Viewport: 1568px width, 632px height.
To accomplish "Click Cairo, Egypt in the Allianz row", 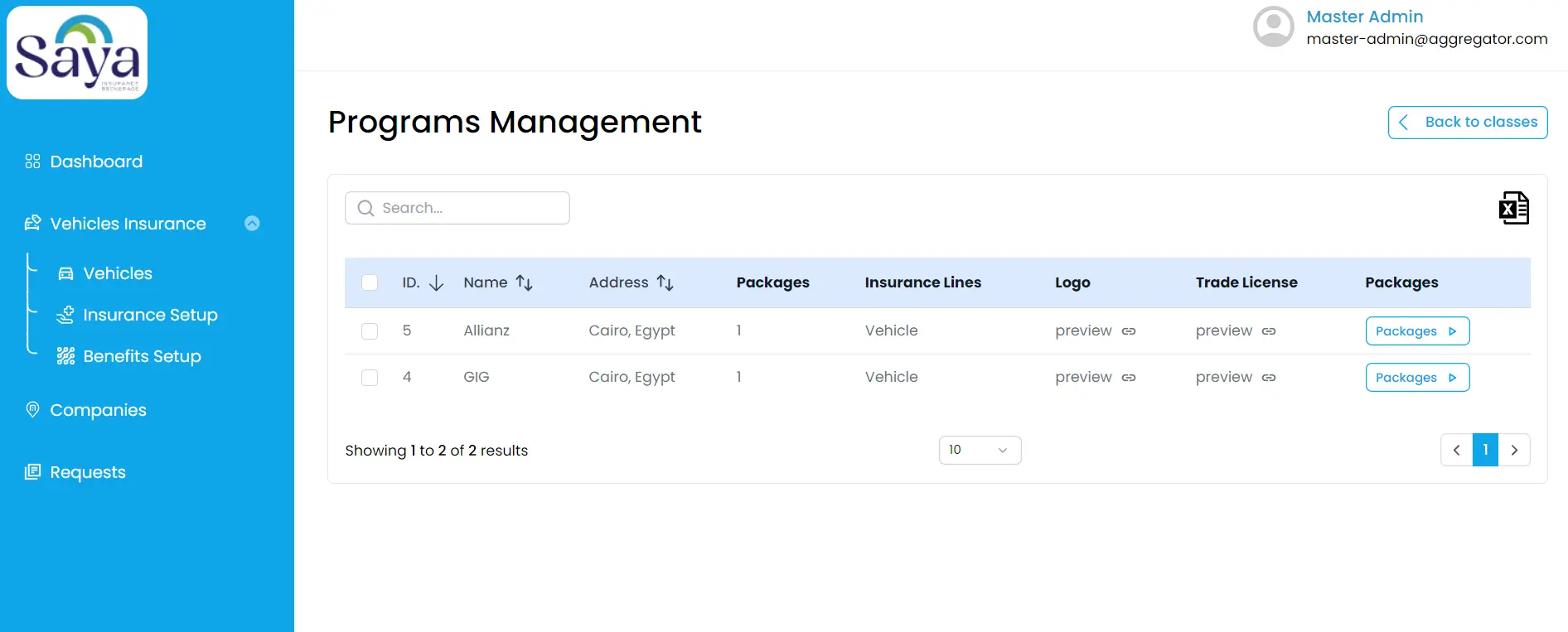I will point(632,330).
